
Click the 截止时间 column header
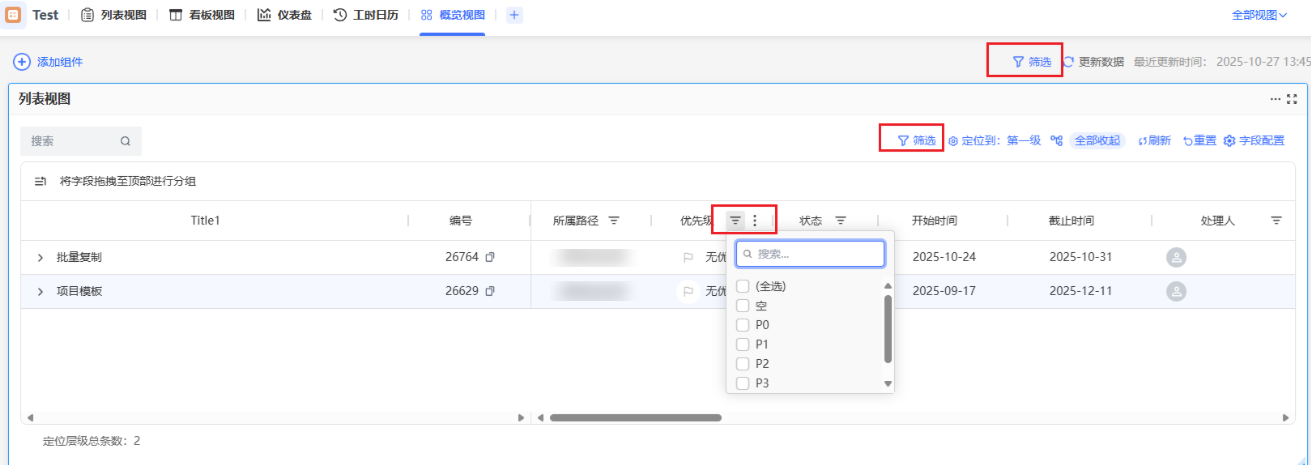click(x=1071, y=221)
